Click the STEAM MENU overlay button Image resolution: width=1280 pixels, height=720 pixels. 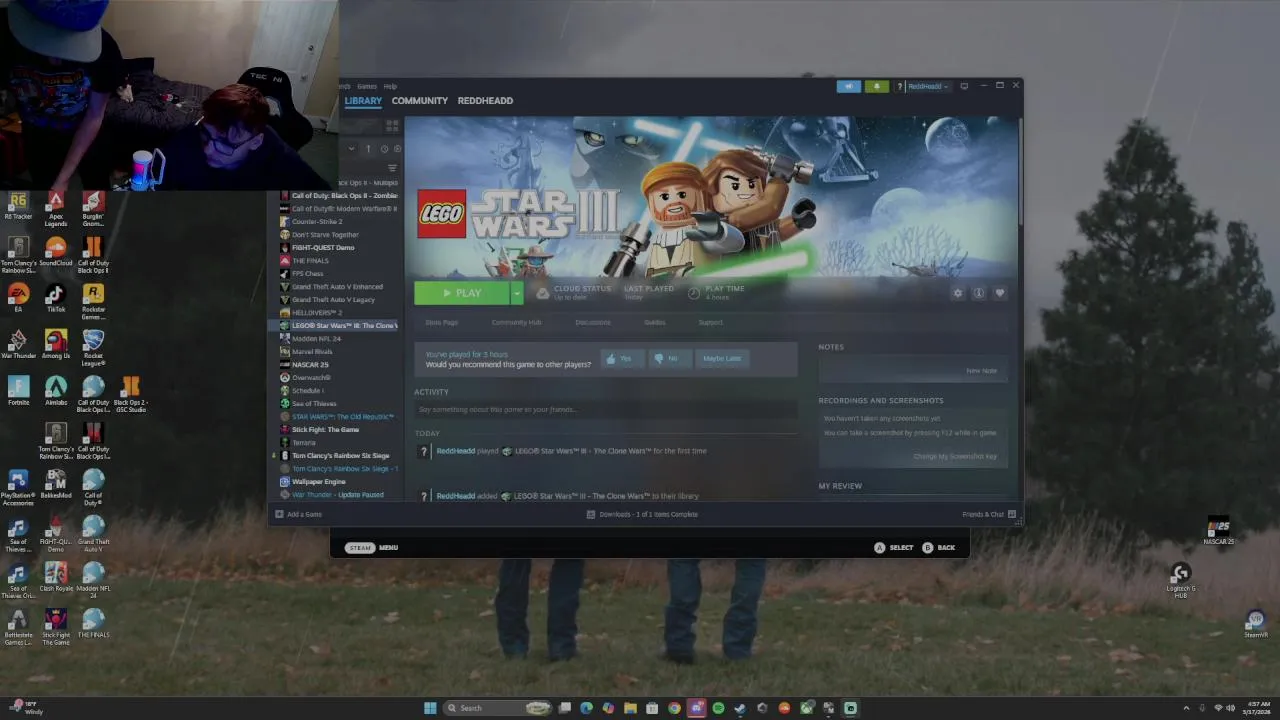pos(372,548)
